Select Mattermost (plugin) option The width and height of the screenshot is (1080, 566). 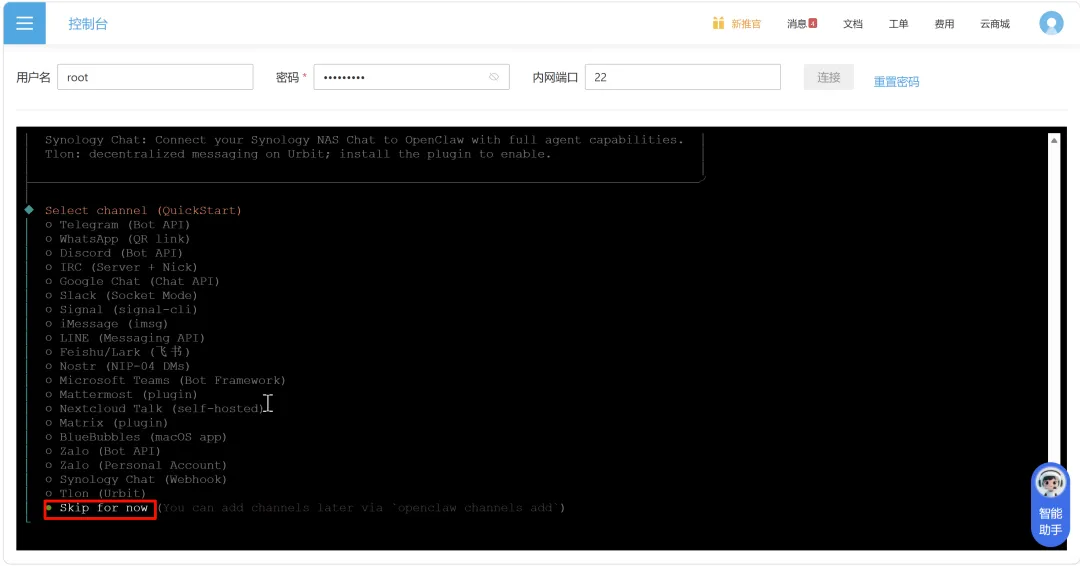coord(121,395)
